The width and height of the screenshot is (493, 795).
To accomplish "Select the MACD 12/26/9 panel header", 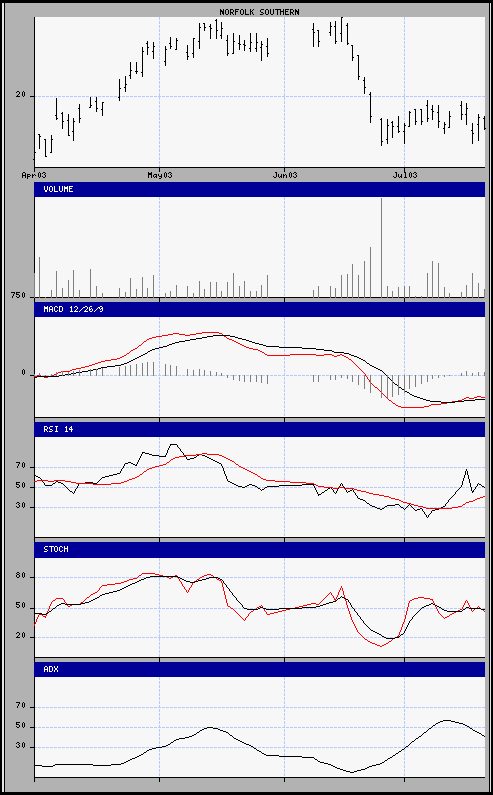I will pos(259,309).
